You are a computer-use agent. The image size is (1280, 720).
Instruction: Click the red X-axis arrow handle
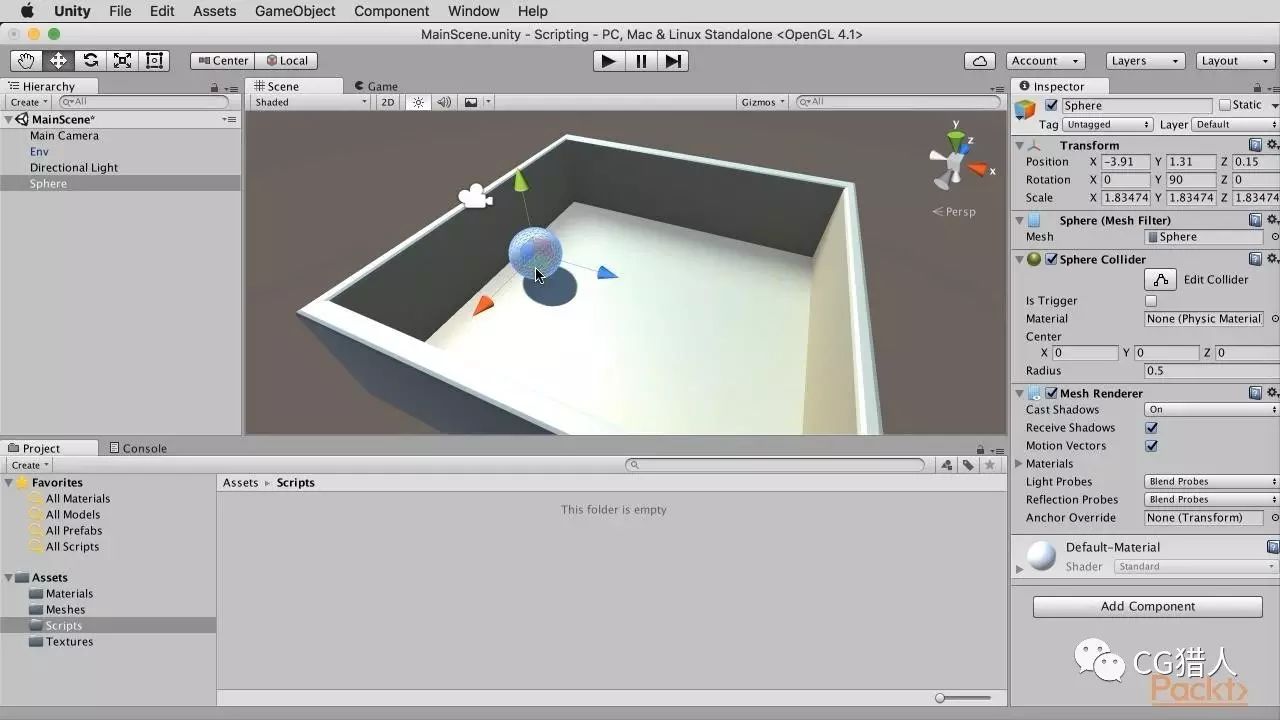tap(484, 305)
